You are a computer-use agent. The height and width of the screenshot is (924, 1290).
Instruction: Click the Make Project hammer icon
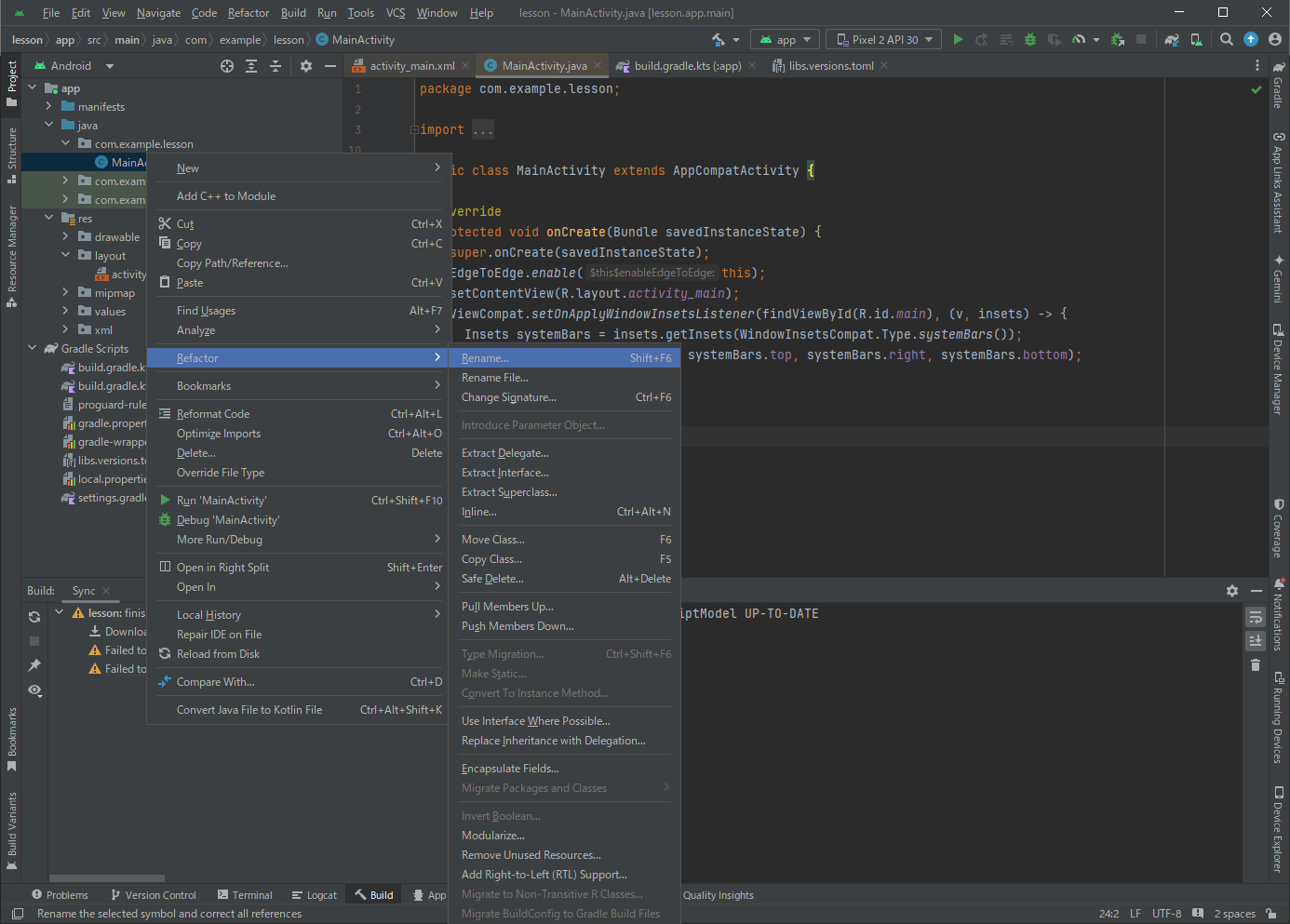coord(719,39)
